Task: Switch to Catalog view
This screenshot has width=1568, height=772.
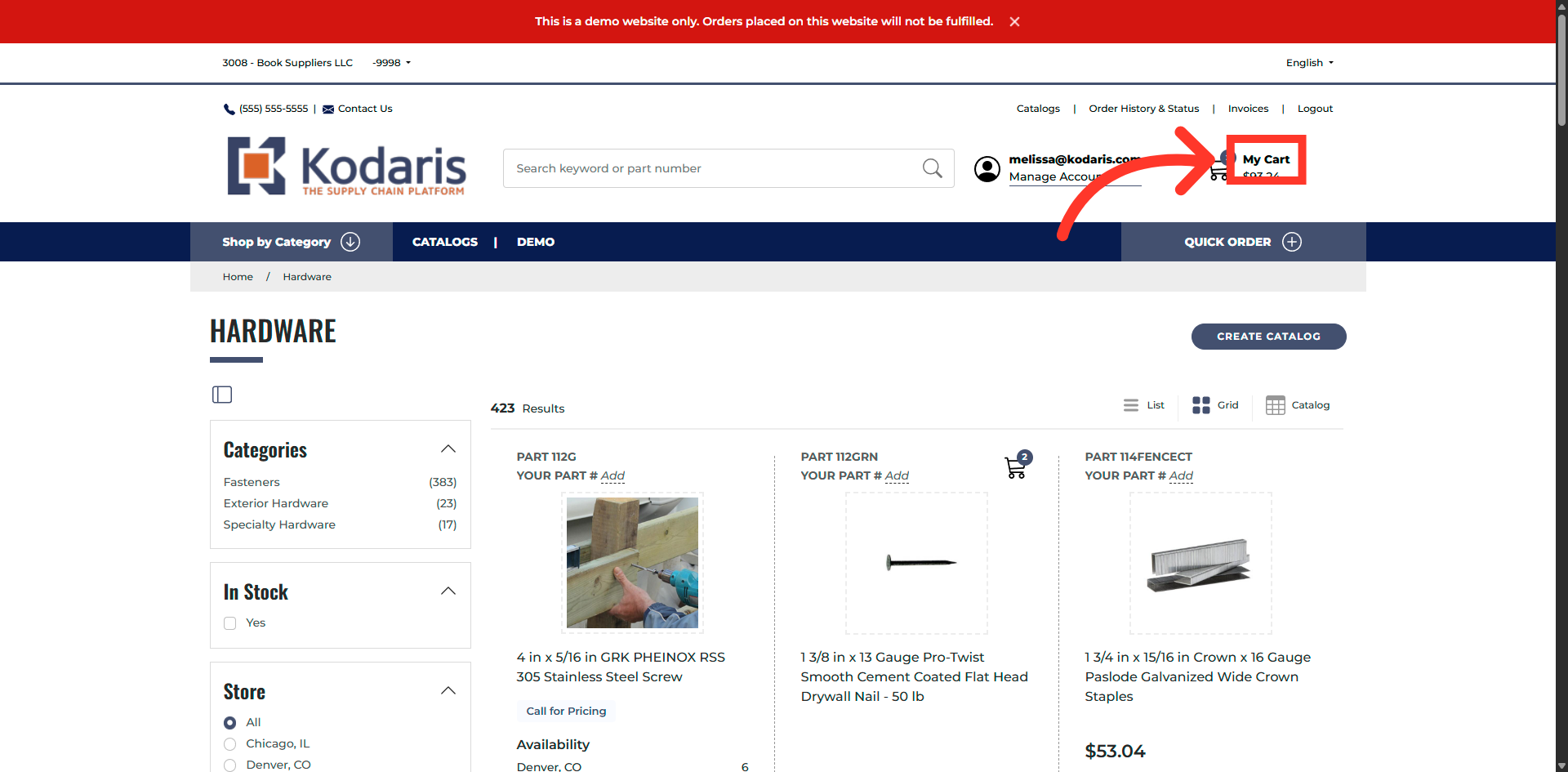Action: pos(1298,405)
